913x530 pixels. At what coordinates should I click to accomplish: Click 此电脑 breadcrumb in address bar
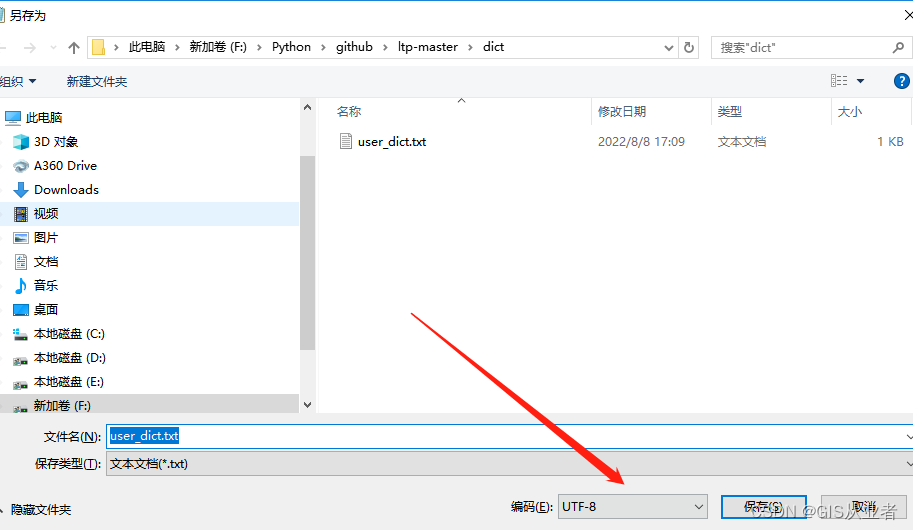(147, 47)
